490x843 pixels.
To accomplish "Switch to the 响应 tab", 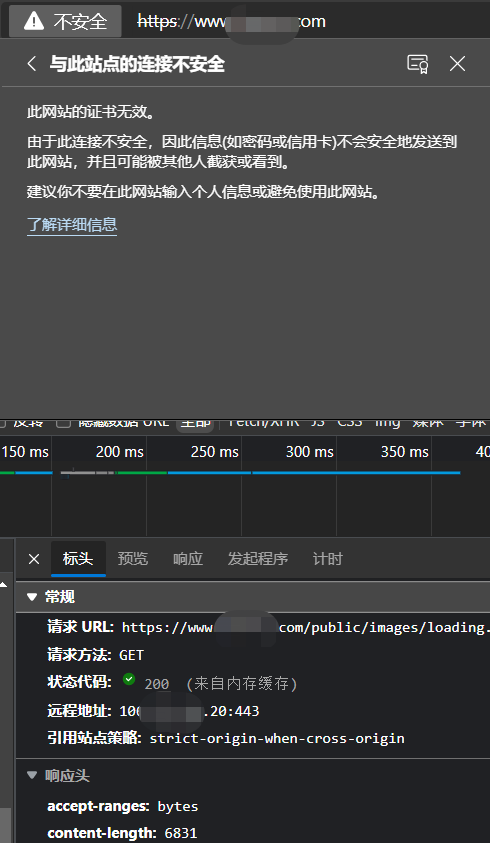I will [x=188, y=559].
